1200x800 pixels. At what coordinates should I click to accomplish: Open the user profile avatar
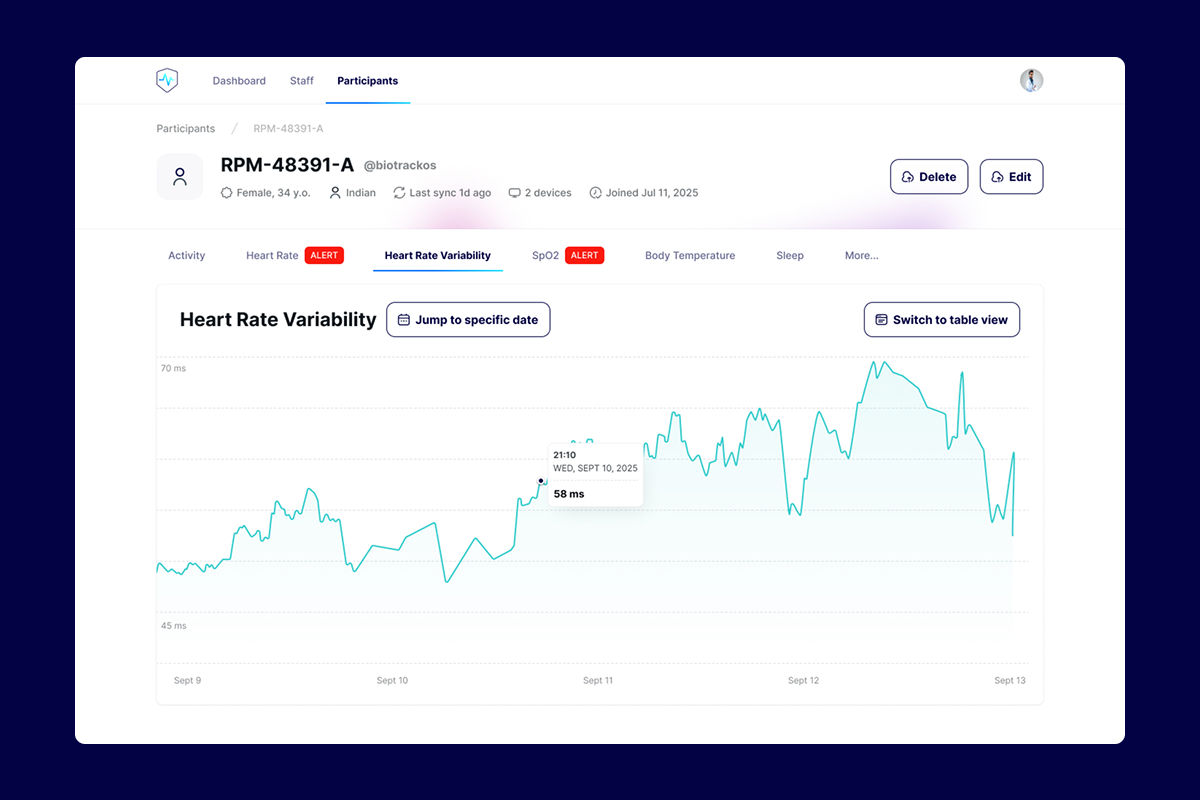coord(1031,81)
